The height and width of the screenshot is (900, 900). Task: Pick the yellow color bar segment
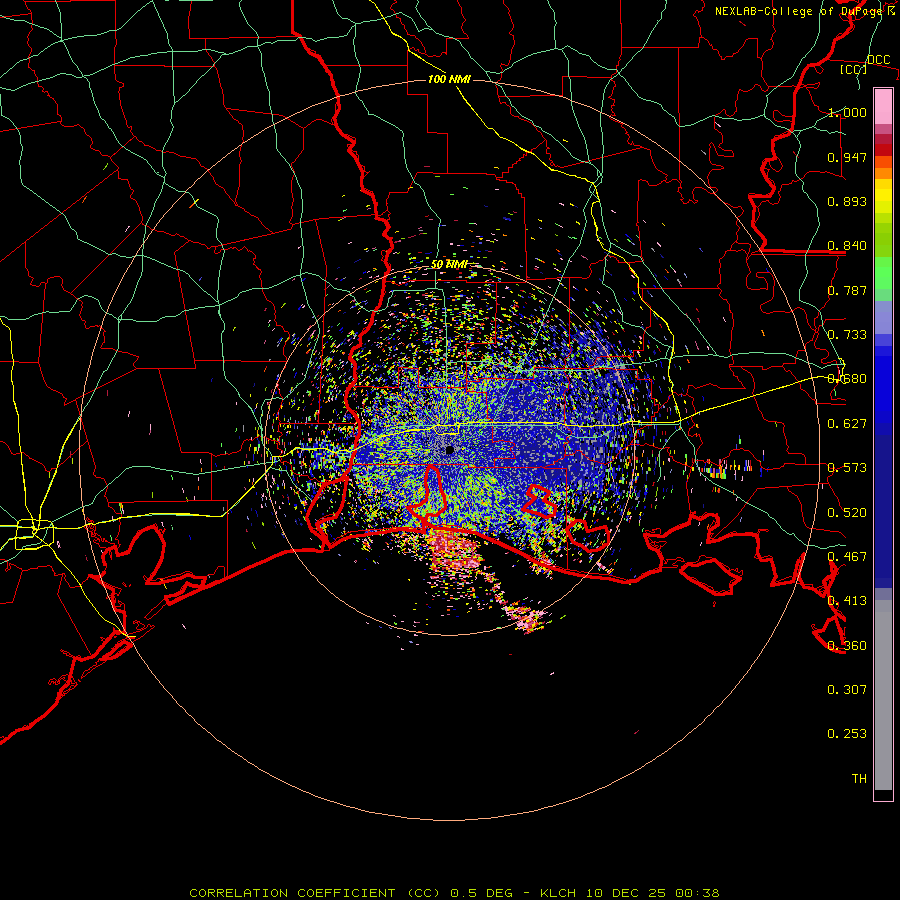click(883, 196)
